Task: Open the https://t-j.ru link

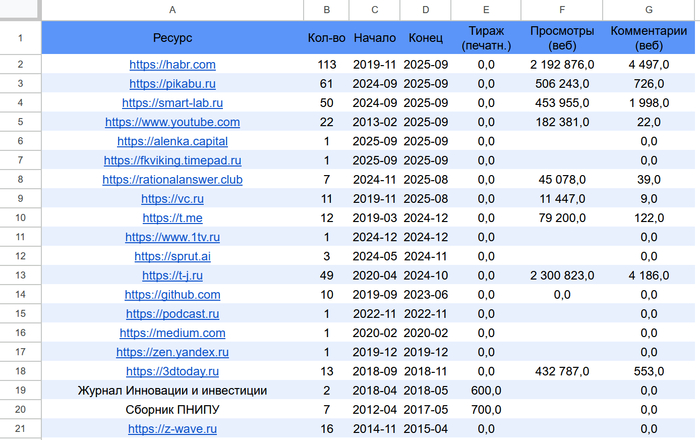Action: pyautogui.click(x=172, y=276)
